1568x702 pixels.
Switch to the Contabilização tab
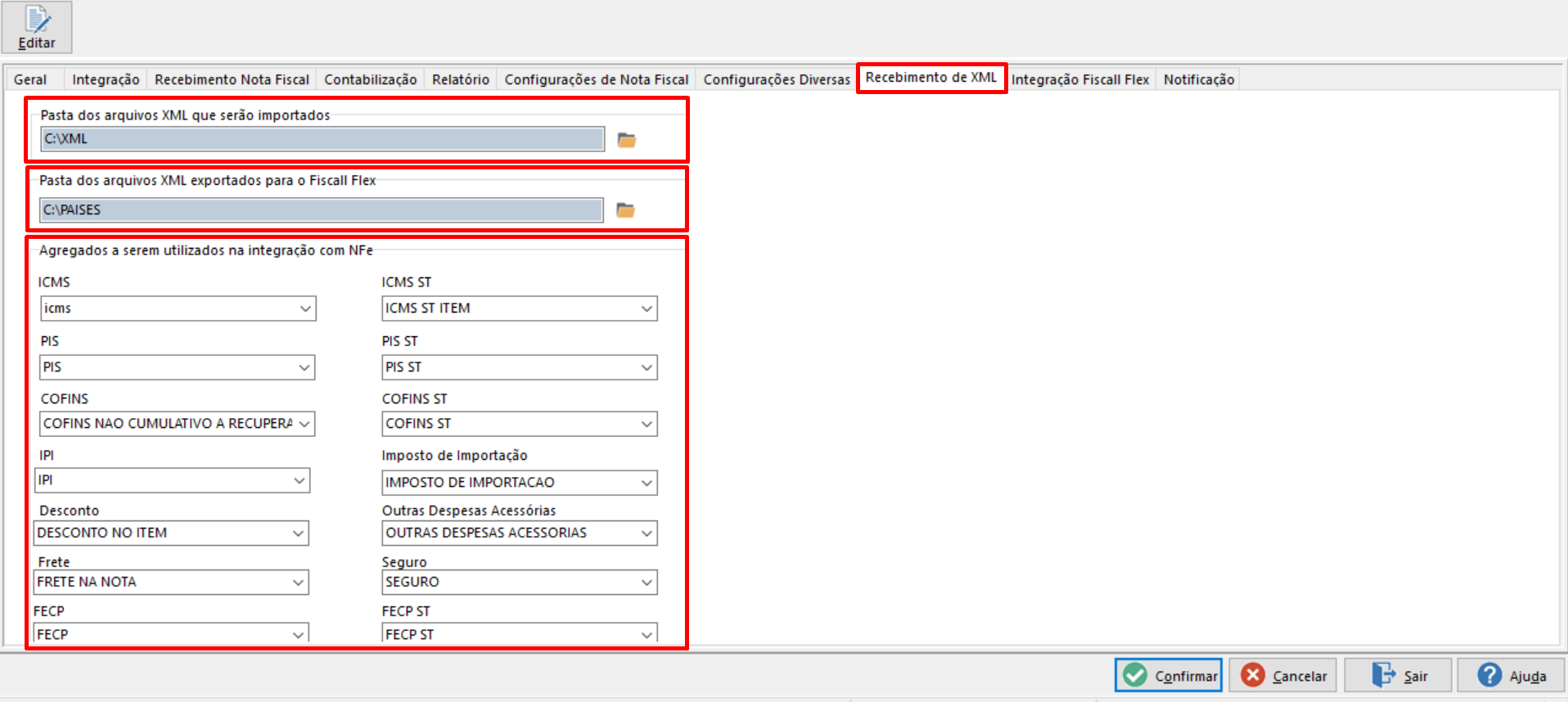tap(370, 79)
